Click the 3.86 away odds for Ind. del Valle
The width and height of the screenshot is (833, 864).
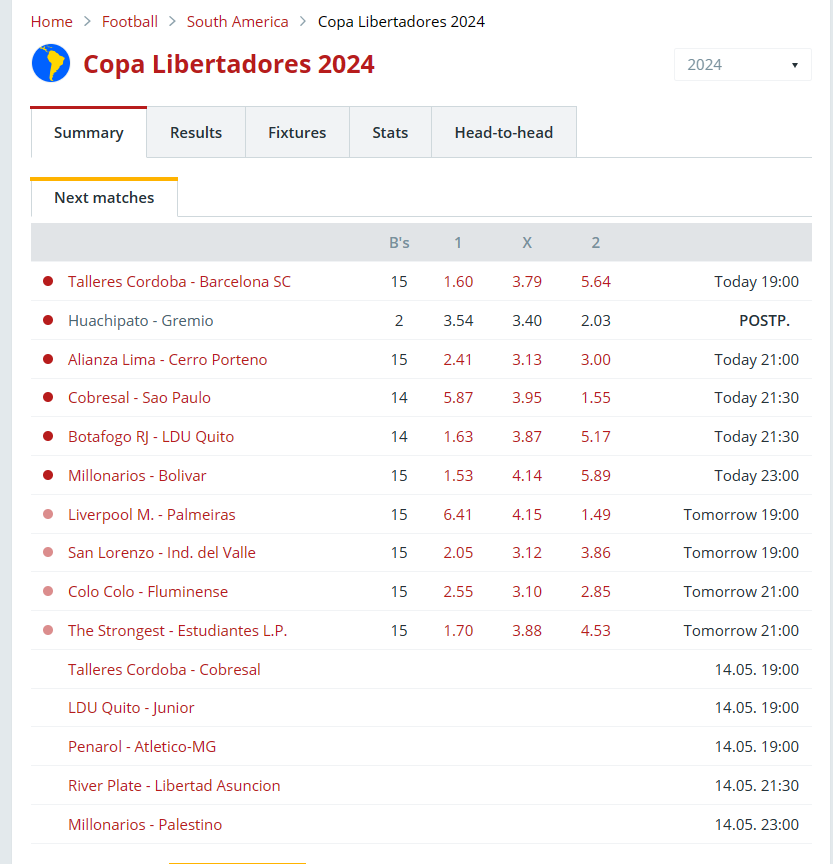pos(596,552)
